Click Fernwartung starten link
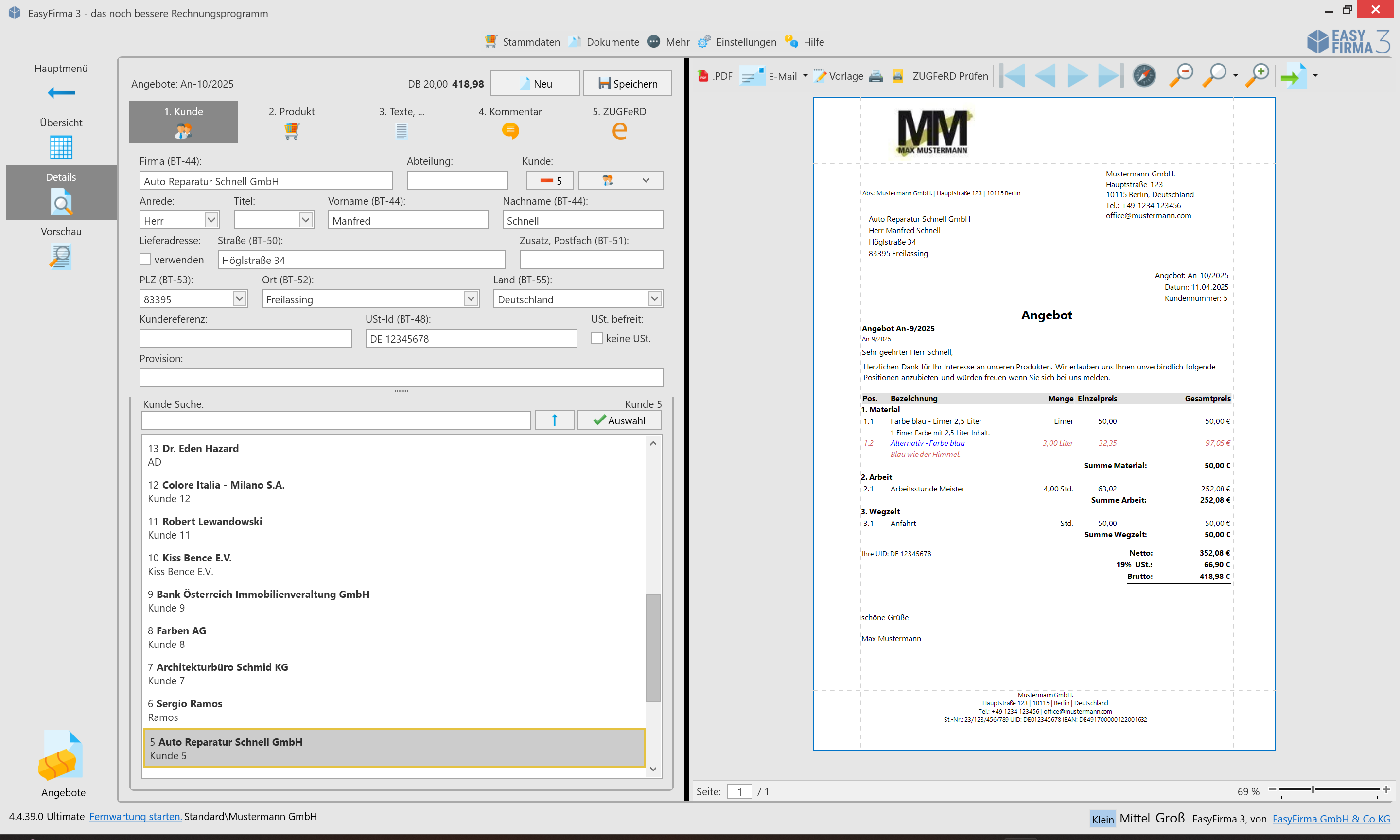 point(135,816)
